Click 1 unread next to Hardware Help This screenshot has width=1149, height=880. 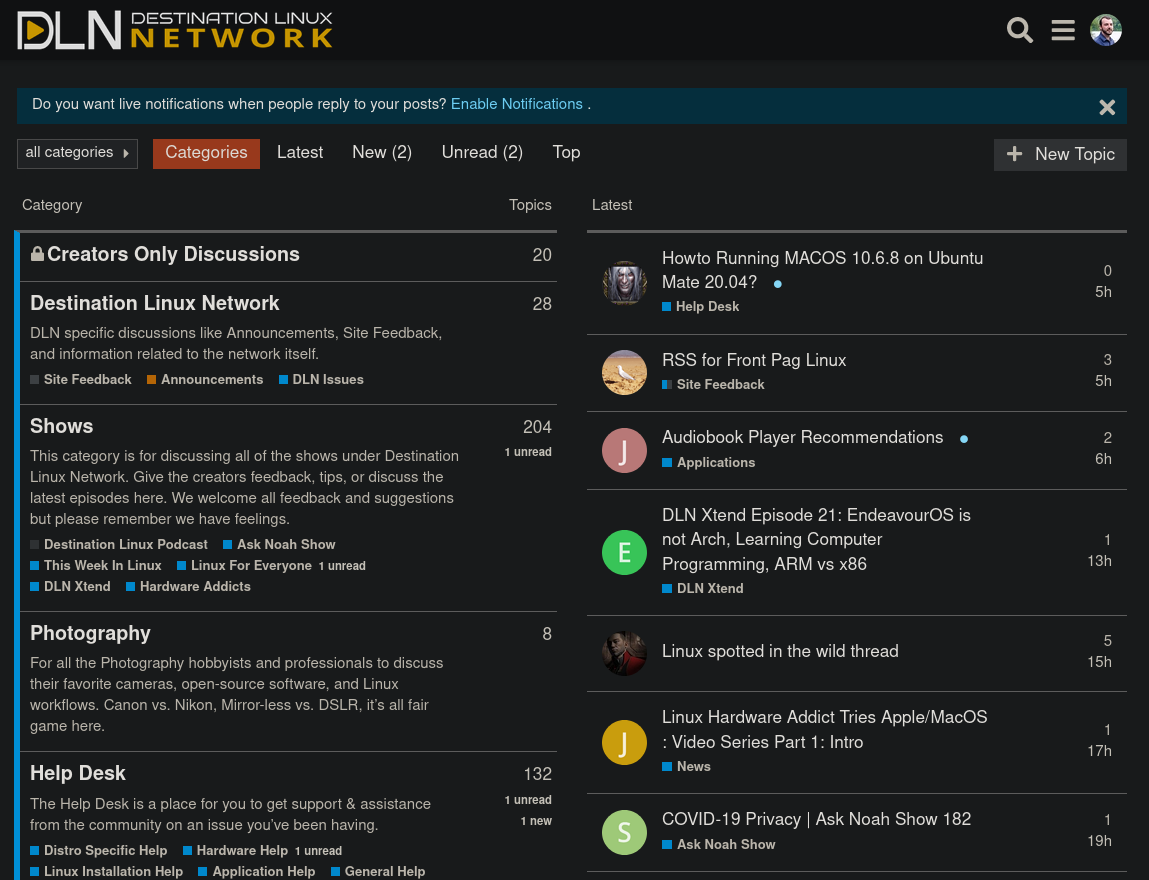(318, 851)
